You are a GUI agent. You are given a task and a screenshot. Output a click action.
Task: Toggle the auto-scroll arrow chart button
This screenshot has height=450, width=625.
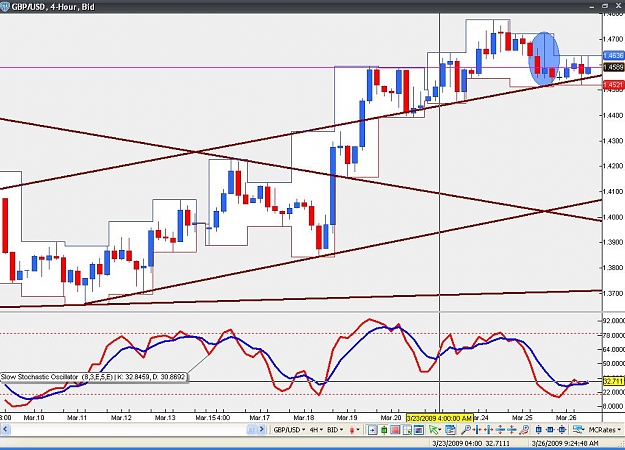(x=373, y=430)
